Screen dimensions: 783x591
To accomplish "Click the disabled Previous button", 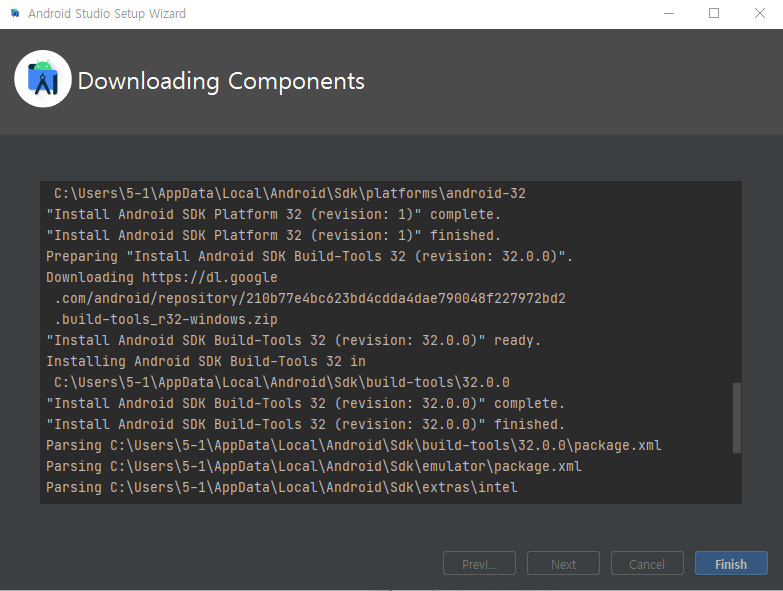I will click(479, 564).
